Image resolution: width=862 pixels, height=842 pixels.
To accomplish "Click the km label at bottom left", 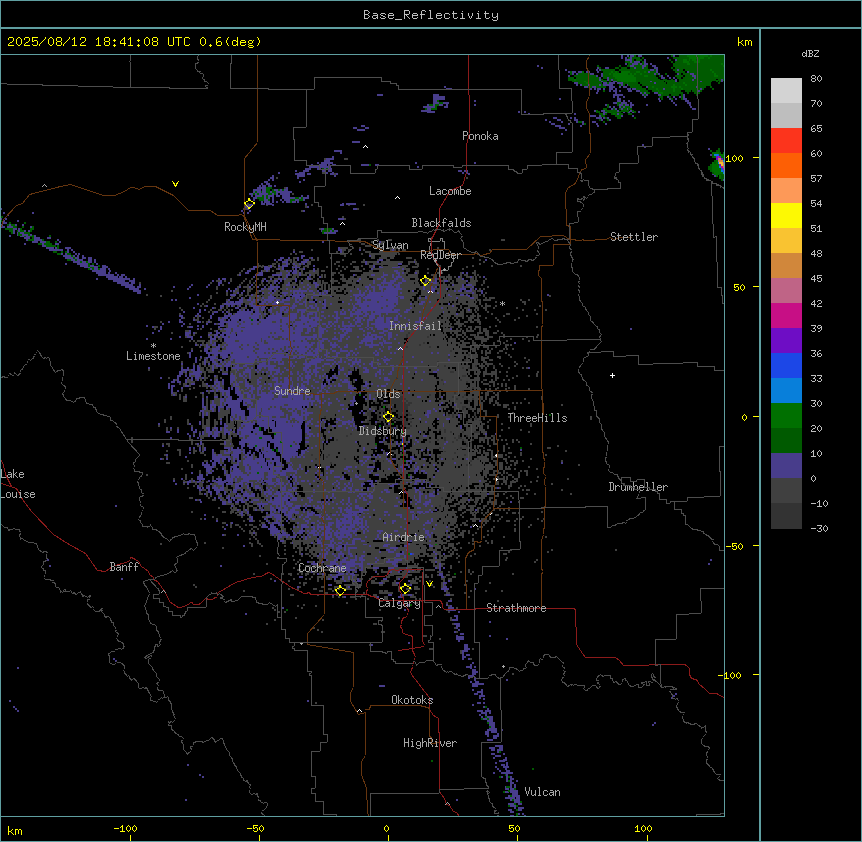I will [15, 830].
